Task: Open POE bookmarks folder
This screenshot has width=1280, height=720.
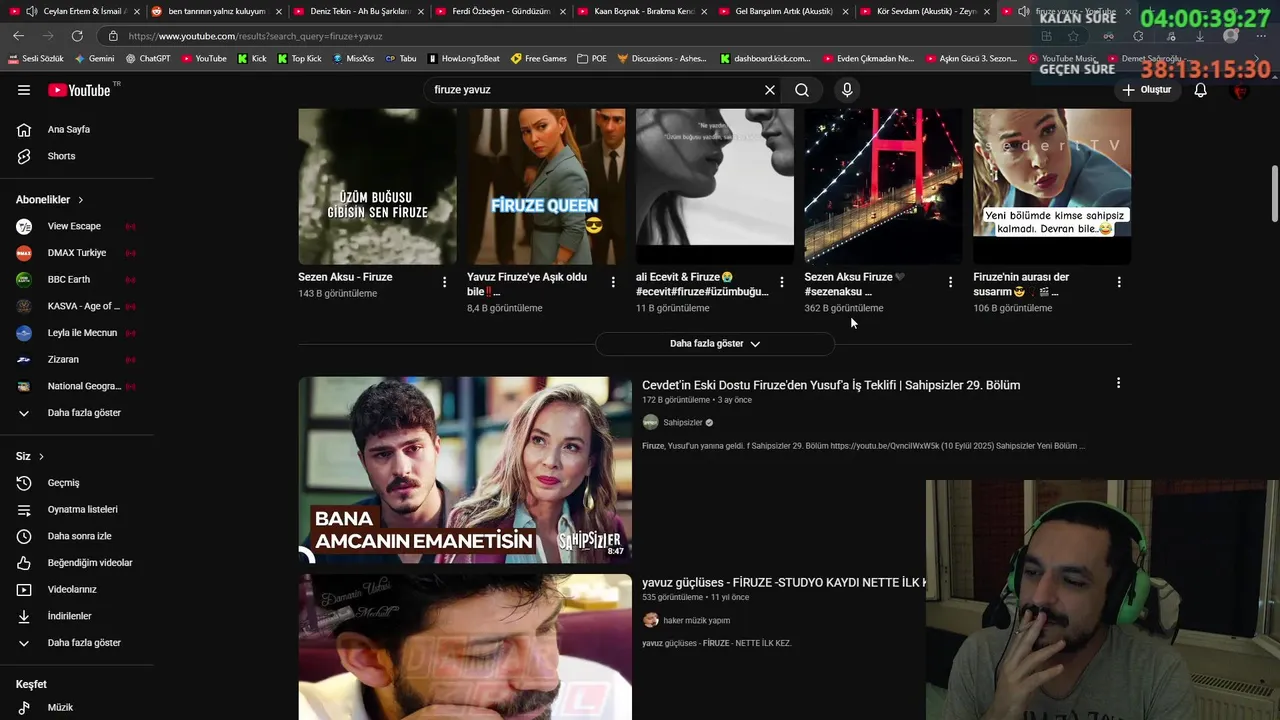Action: (x=592, y=59)
